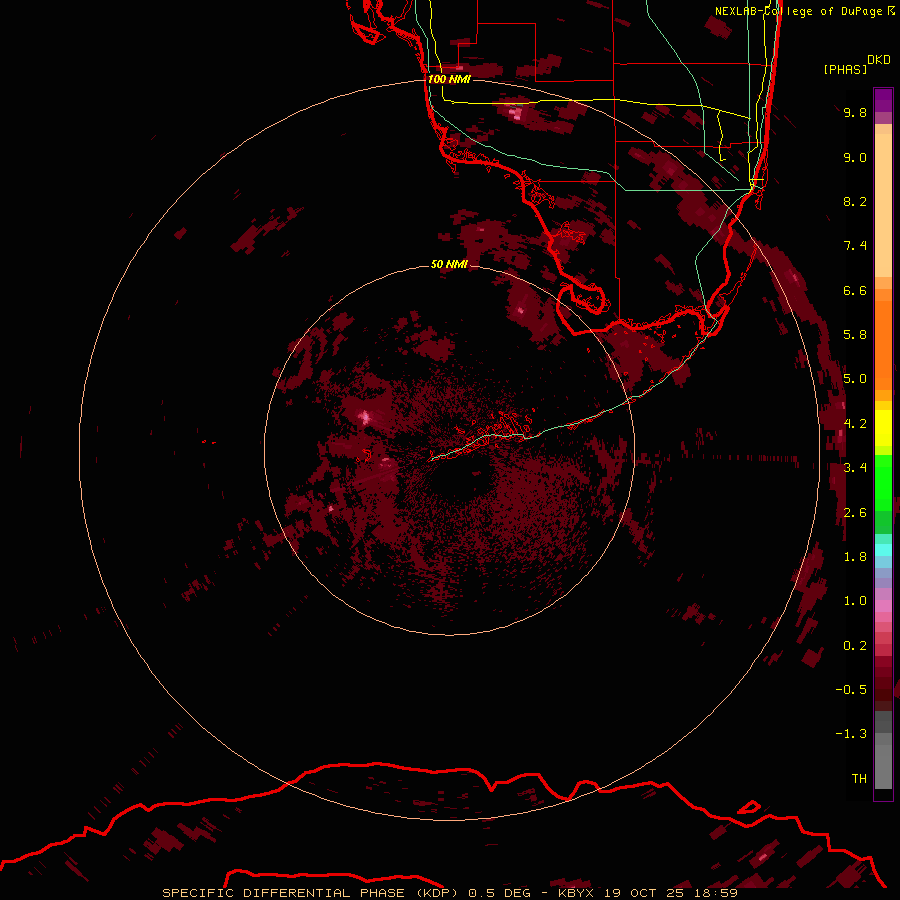Click the [PHAS] units label
Viewport: 900px width, 900px height.
845,70
